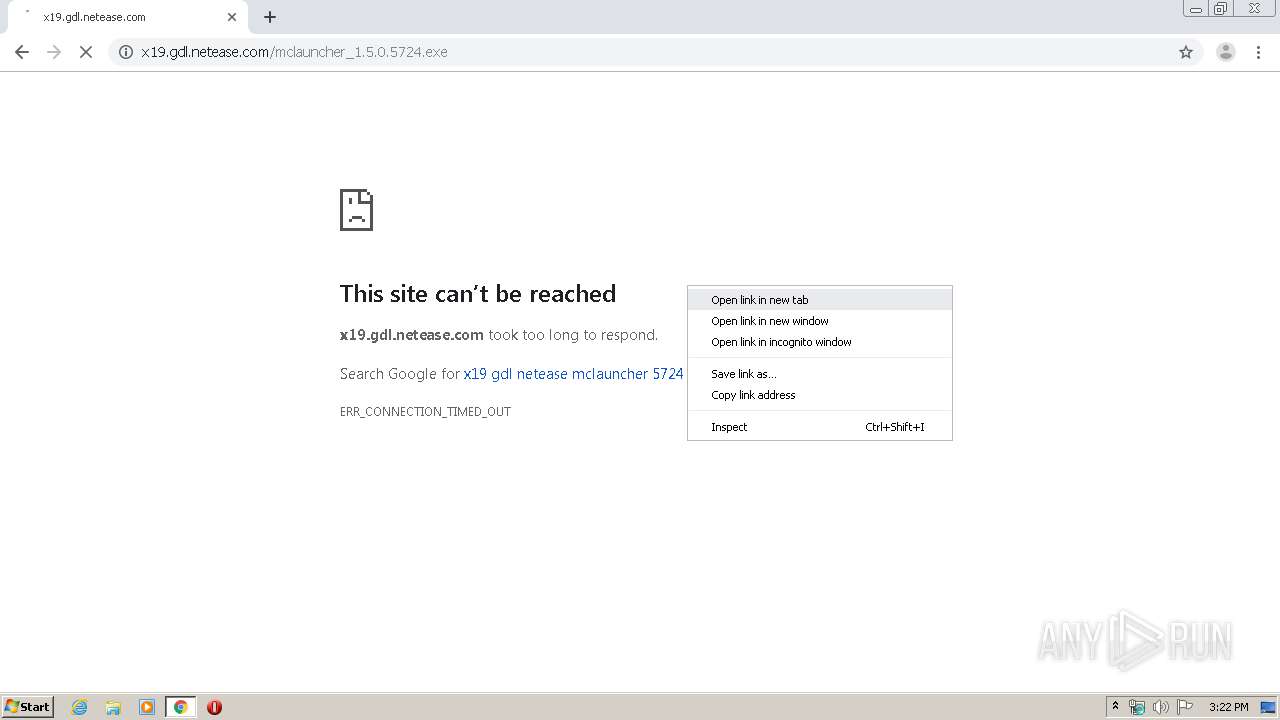Close the x19.gdl.netease.com tab

(232, 17)
